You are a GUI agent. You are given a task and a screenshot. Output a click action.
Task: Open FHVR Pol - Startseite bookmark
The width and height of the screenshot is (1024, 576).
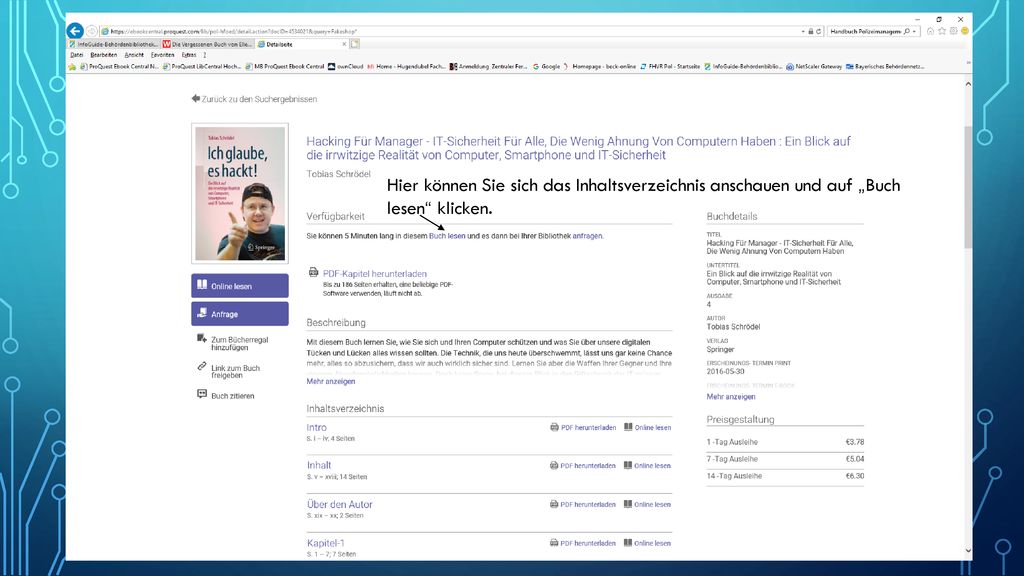tap(670, 67)
